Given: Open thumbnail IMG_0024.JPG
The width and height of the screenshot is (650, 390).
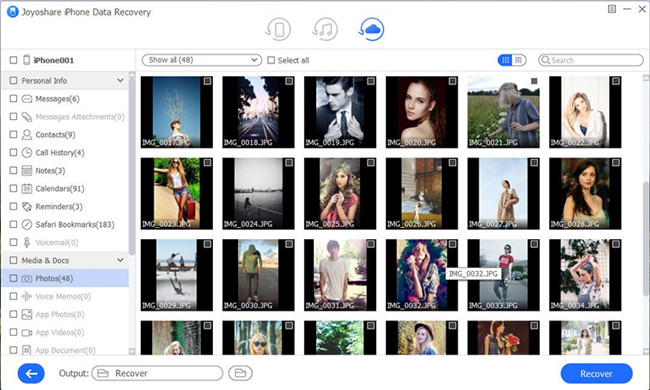Looking at the screenshot, I should coord(258,194).
